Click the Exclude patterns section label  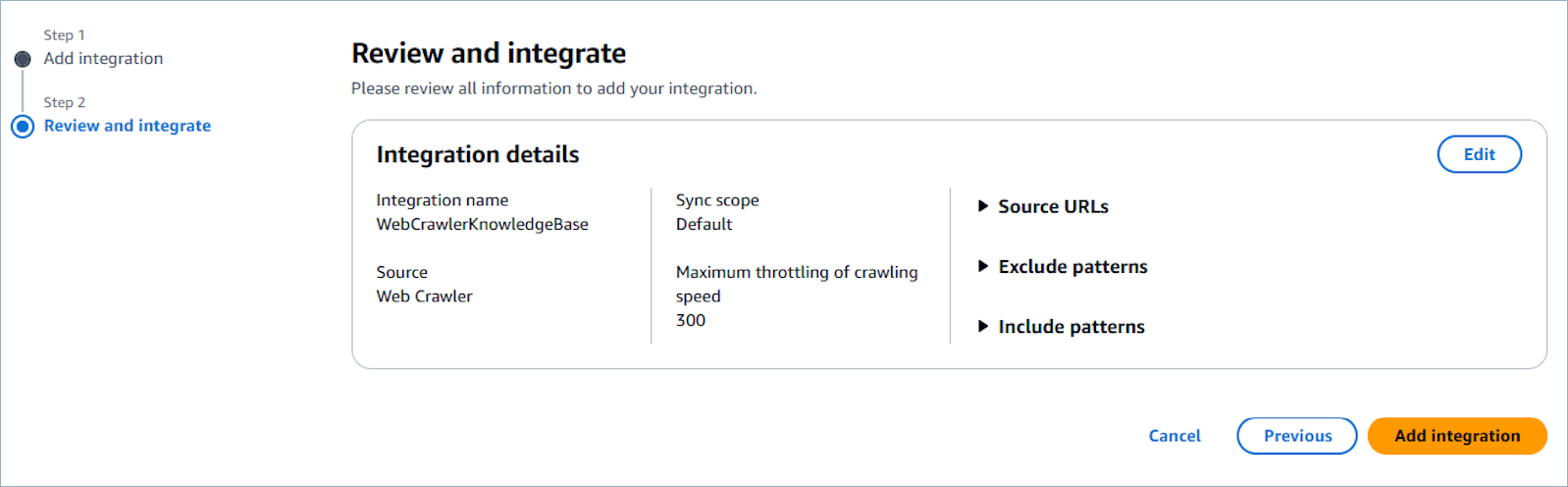[x=1072, y=267]
